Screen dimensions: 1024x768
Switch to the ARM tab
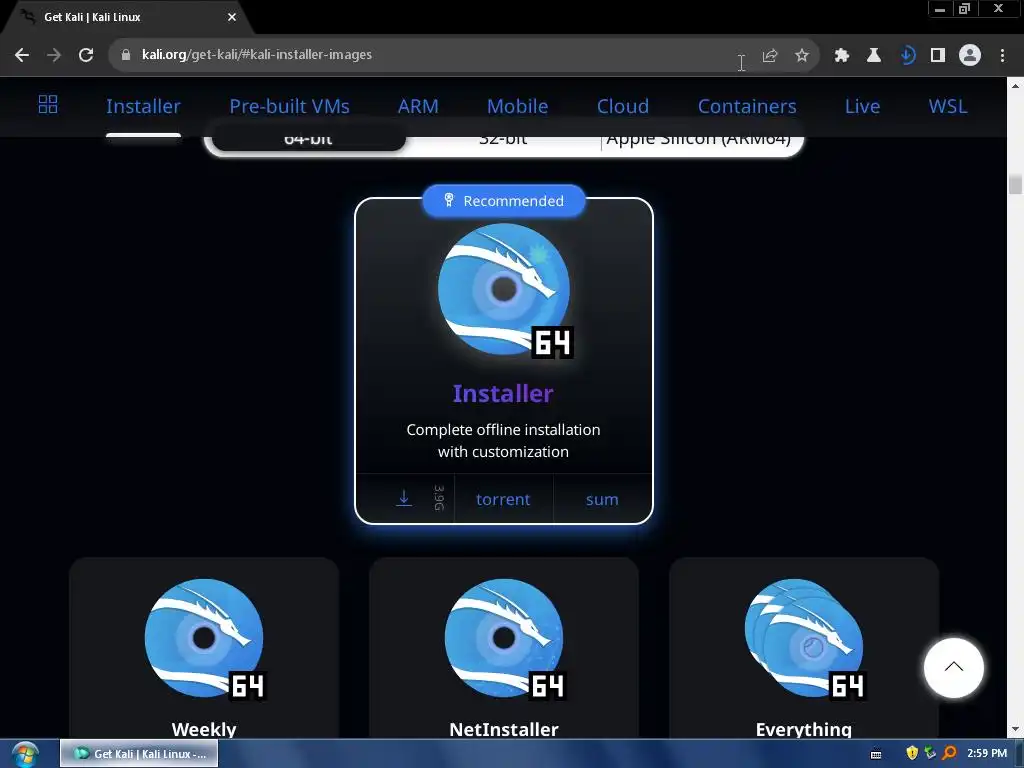(x=418, y=106)
